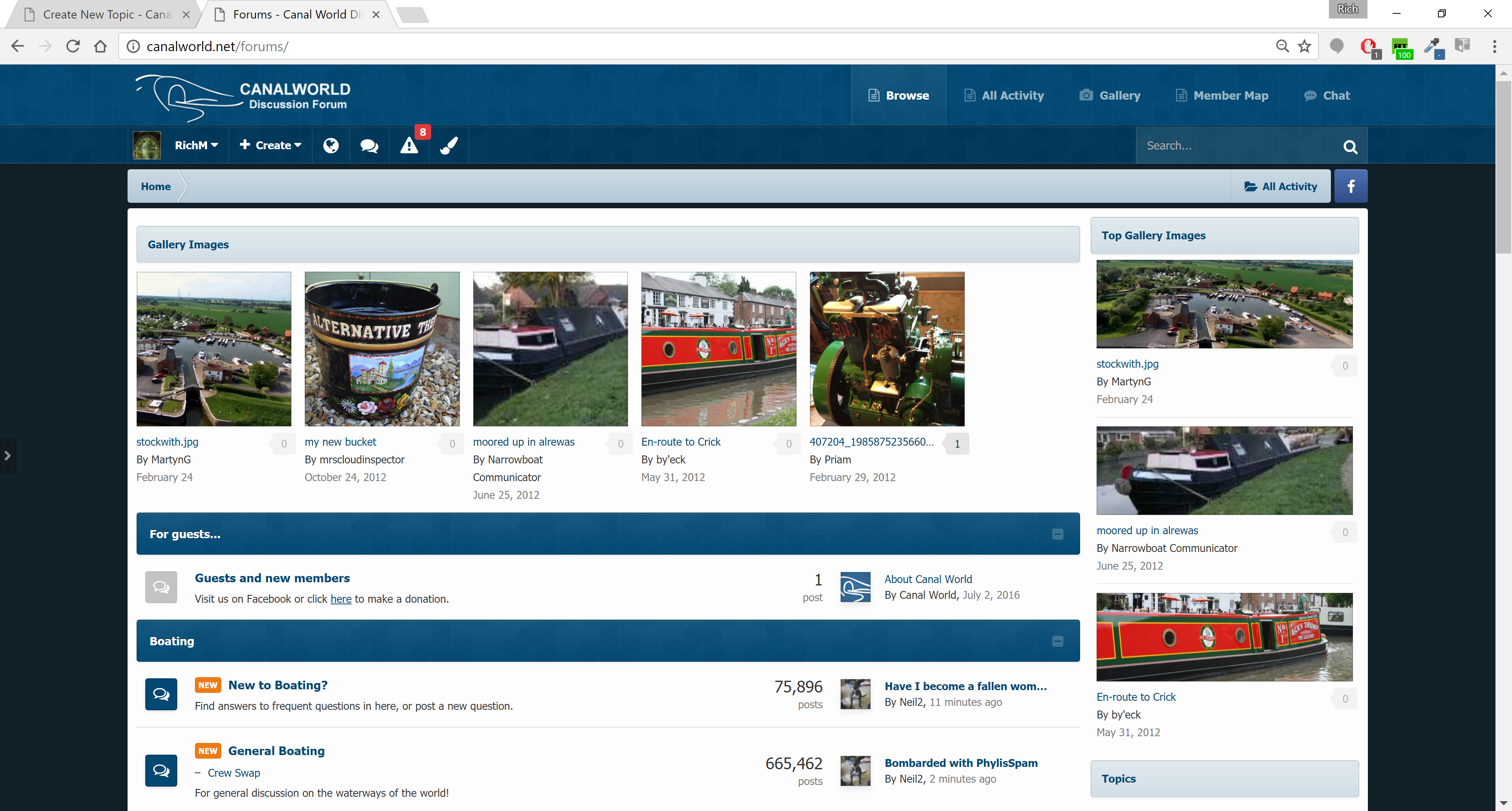Click the General Boating forum icon
This screenshot has height=811, width=1512.
click(161, 770)
